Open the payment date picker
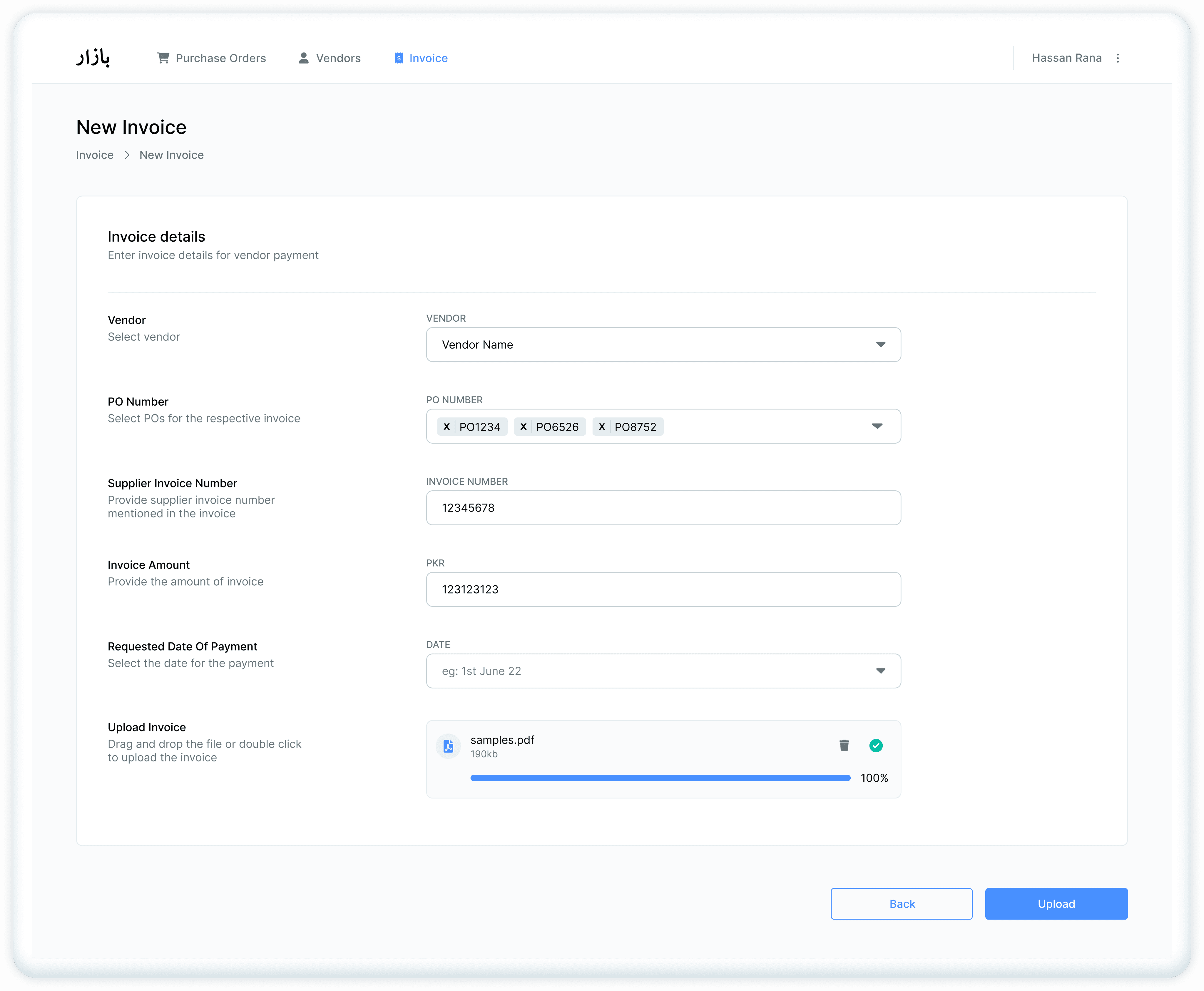Viewport: 1204px width, 991px height. (x=663, y=671)
